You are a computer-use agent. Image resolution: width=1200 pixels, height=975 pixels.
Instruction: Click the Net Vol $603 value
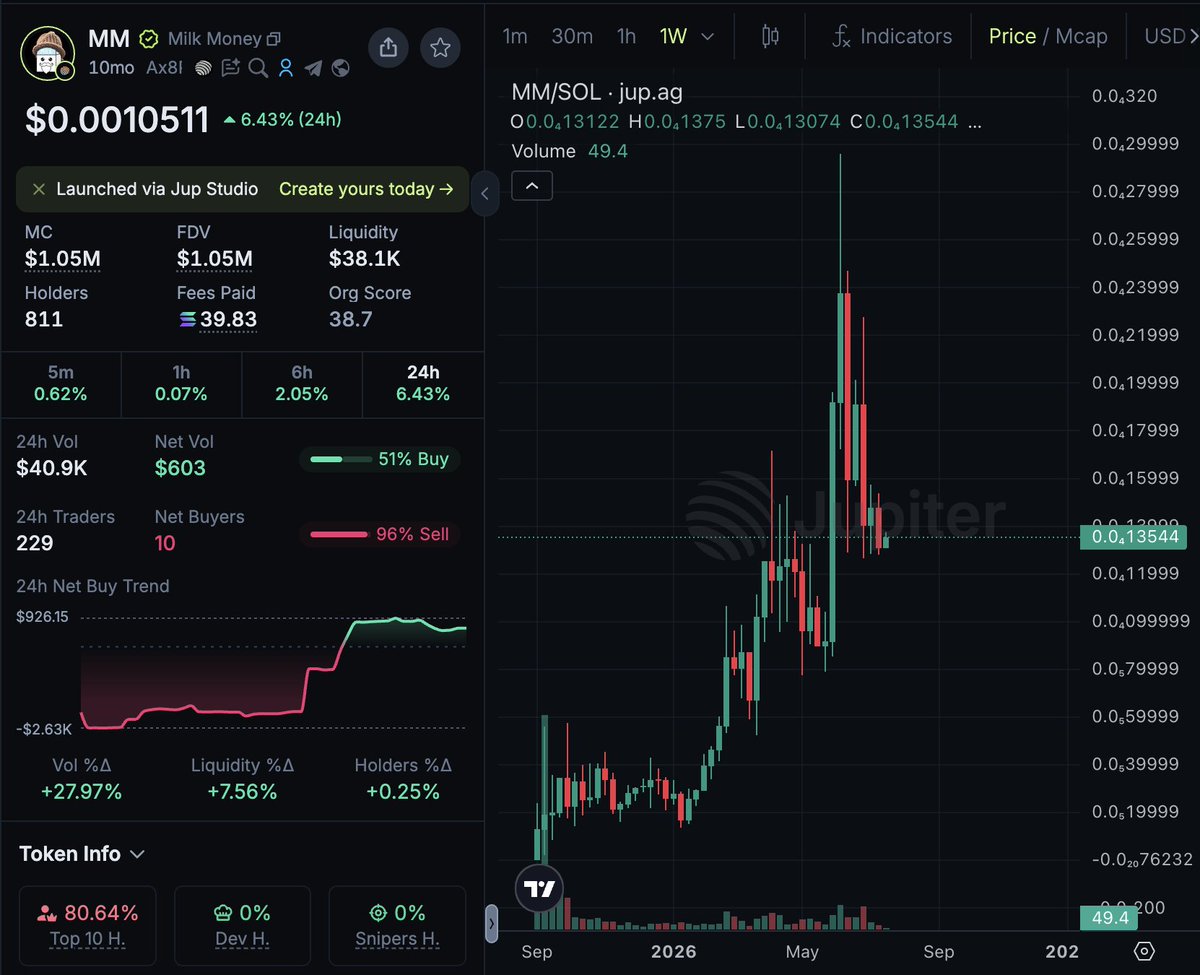[180, 468]
